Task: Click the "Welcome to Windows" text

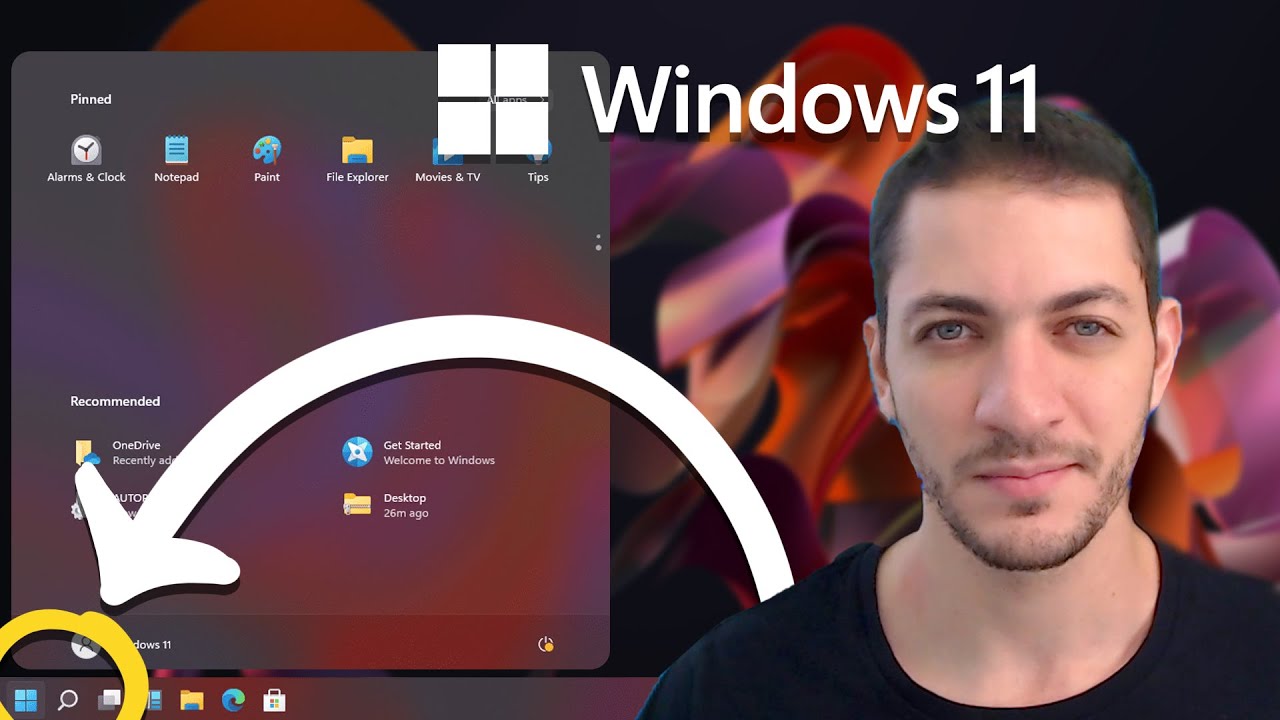Action: coord(439,461)
